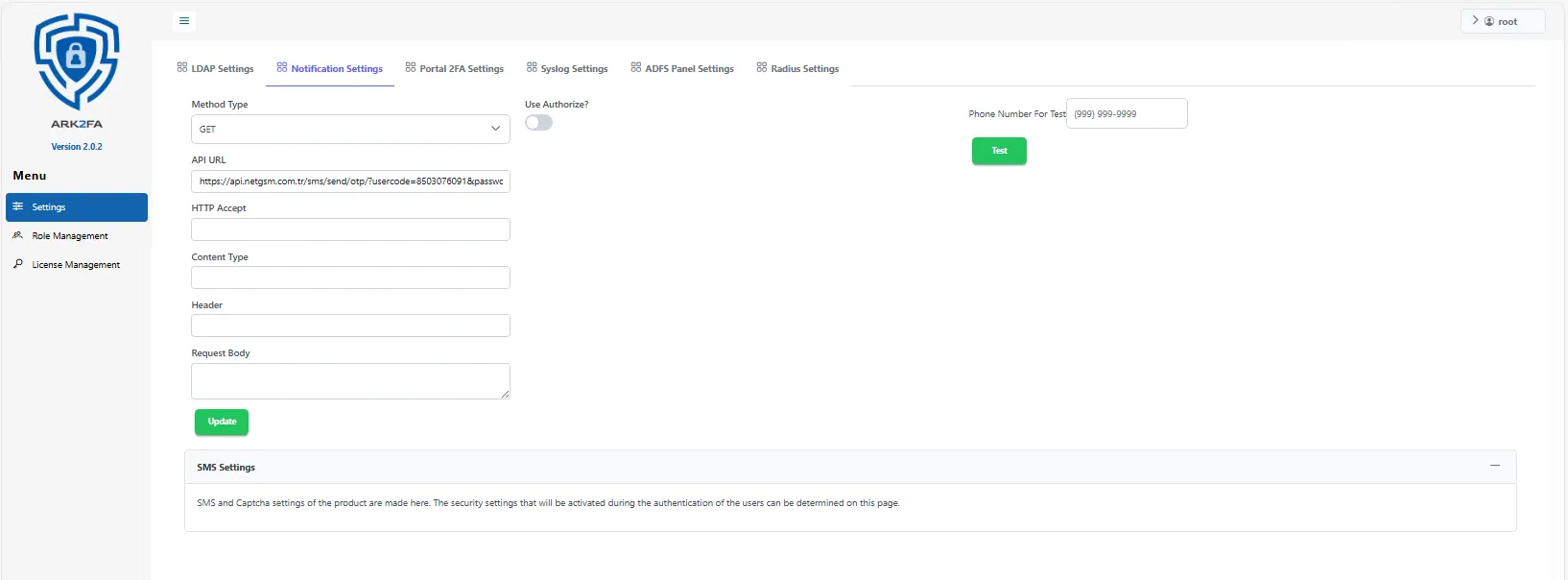Click the grid icon beside Radius Settings
The image size is (1568, 580).
point(762,68)
